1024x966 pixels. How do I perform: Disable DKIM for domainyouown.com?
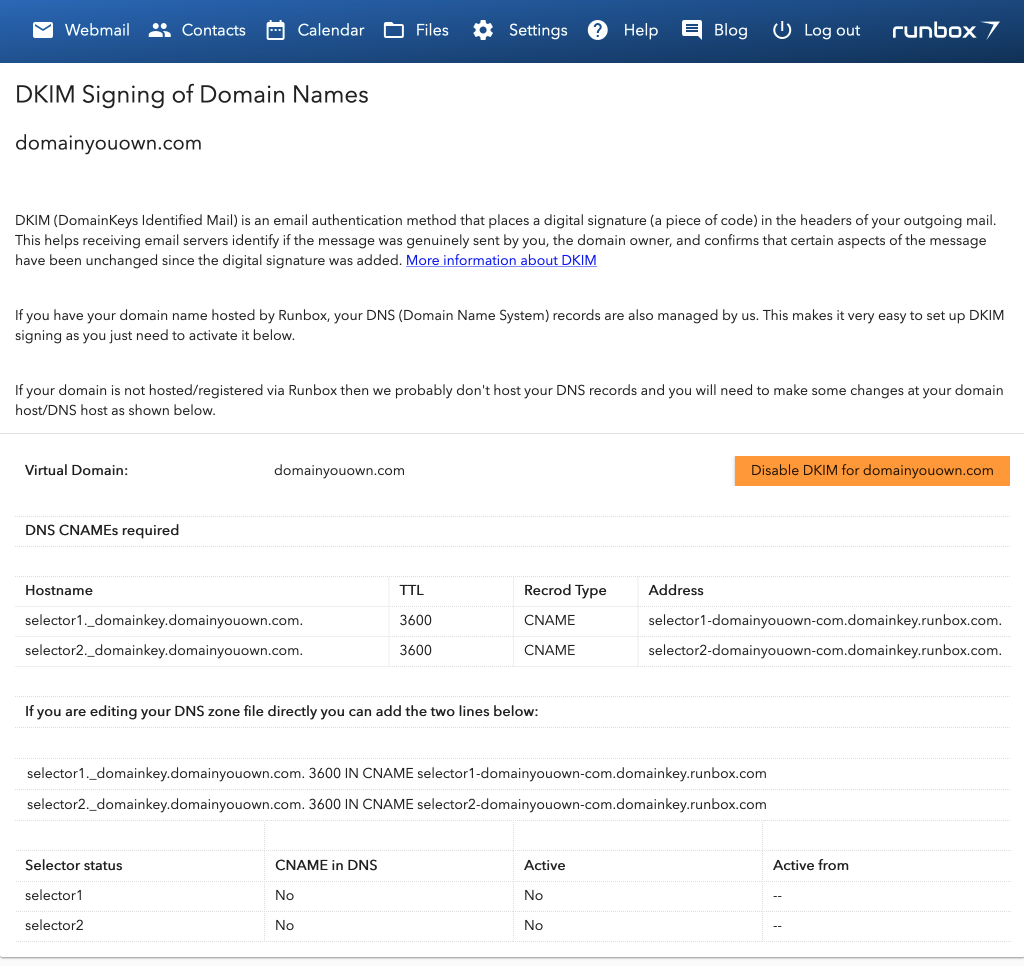point(872,471)
